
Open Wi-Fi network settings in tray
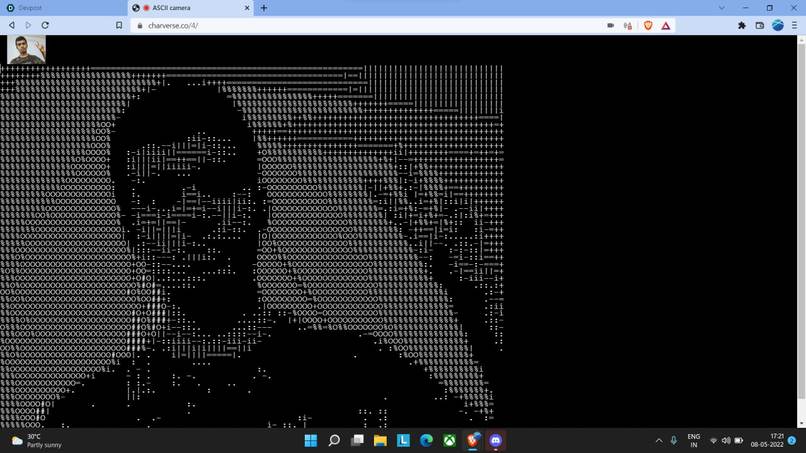pos(713,441)
